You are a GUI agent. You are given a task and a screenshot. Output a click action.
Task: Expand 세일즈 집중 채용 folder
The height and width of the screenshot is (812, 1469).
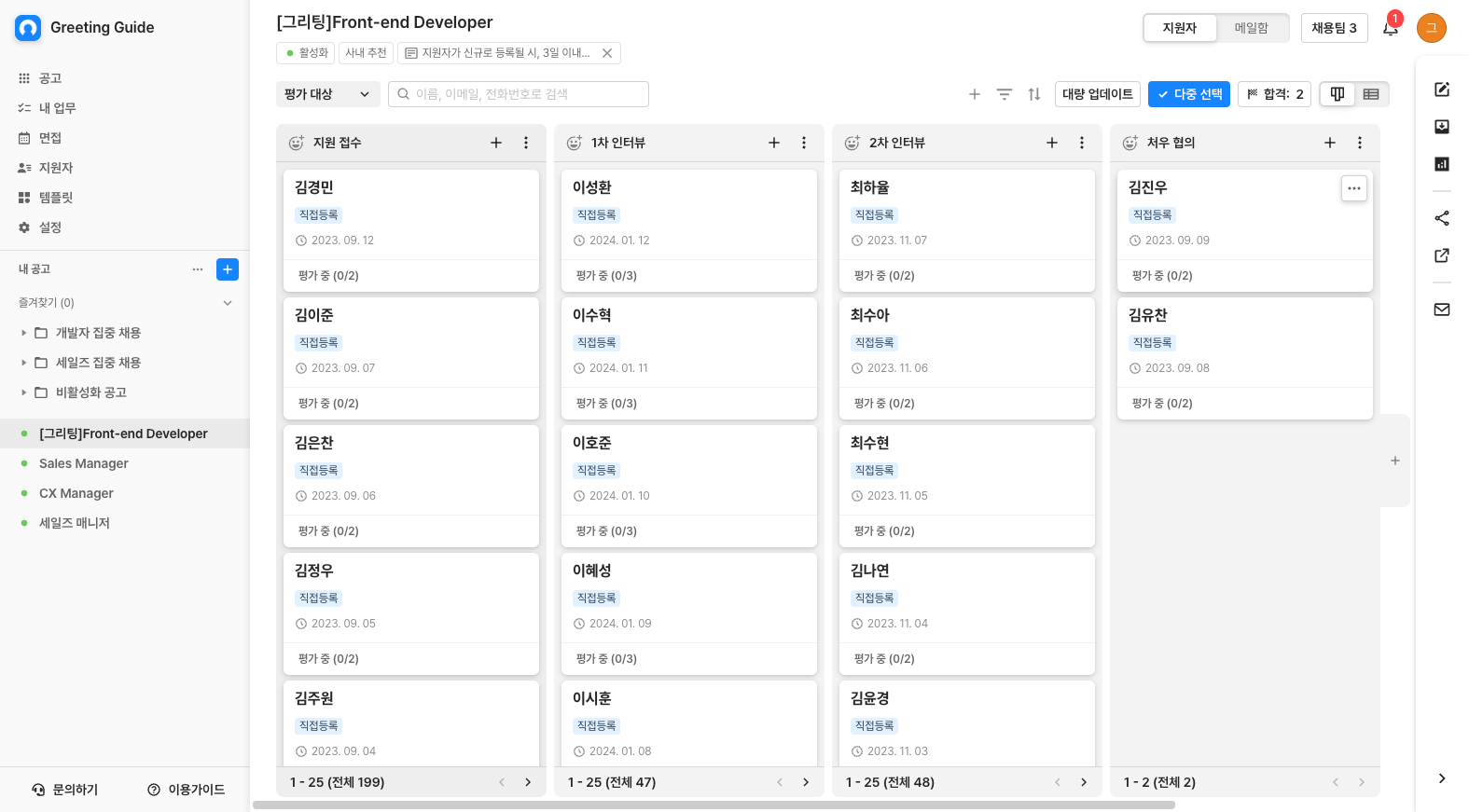(x=23, y=363)
